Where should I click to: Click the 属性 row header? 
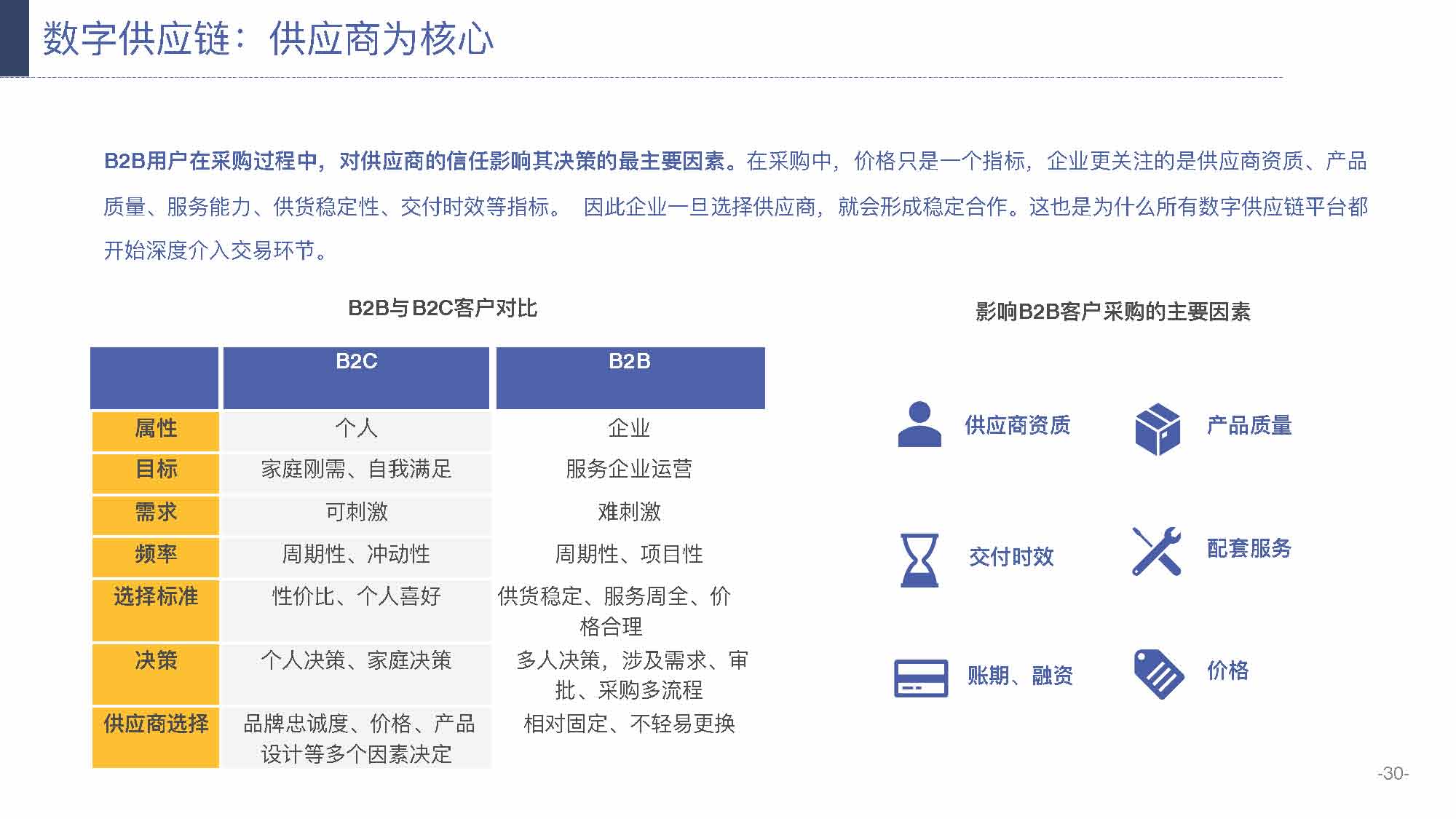[156, 431]
